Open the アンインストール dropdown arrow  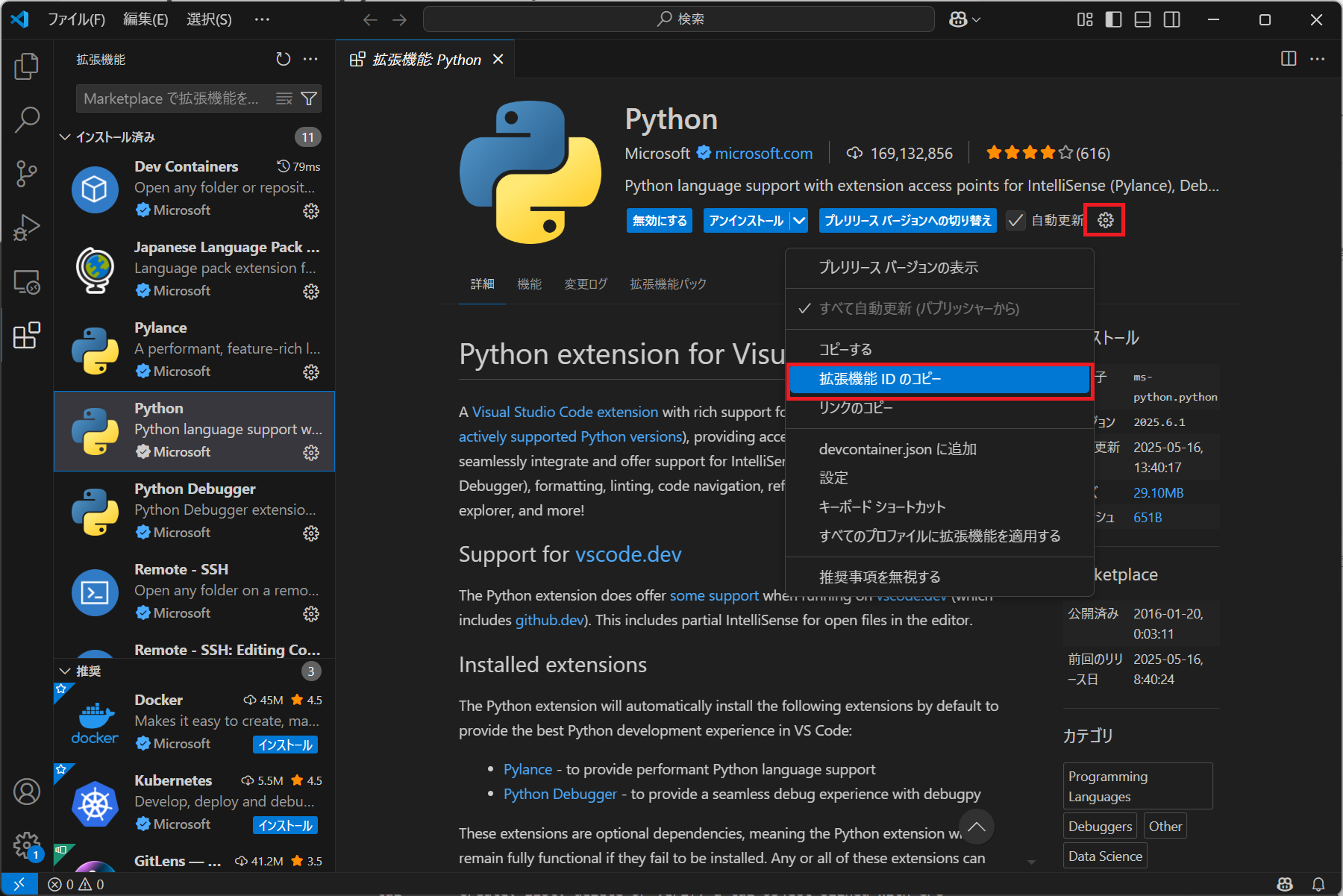(799, 220)
